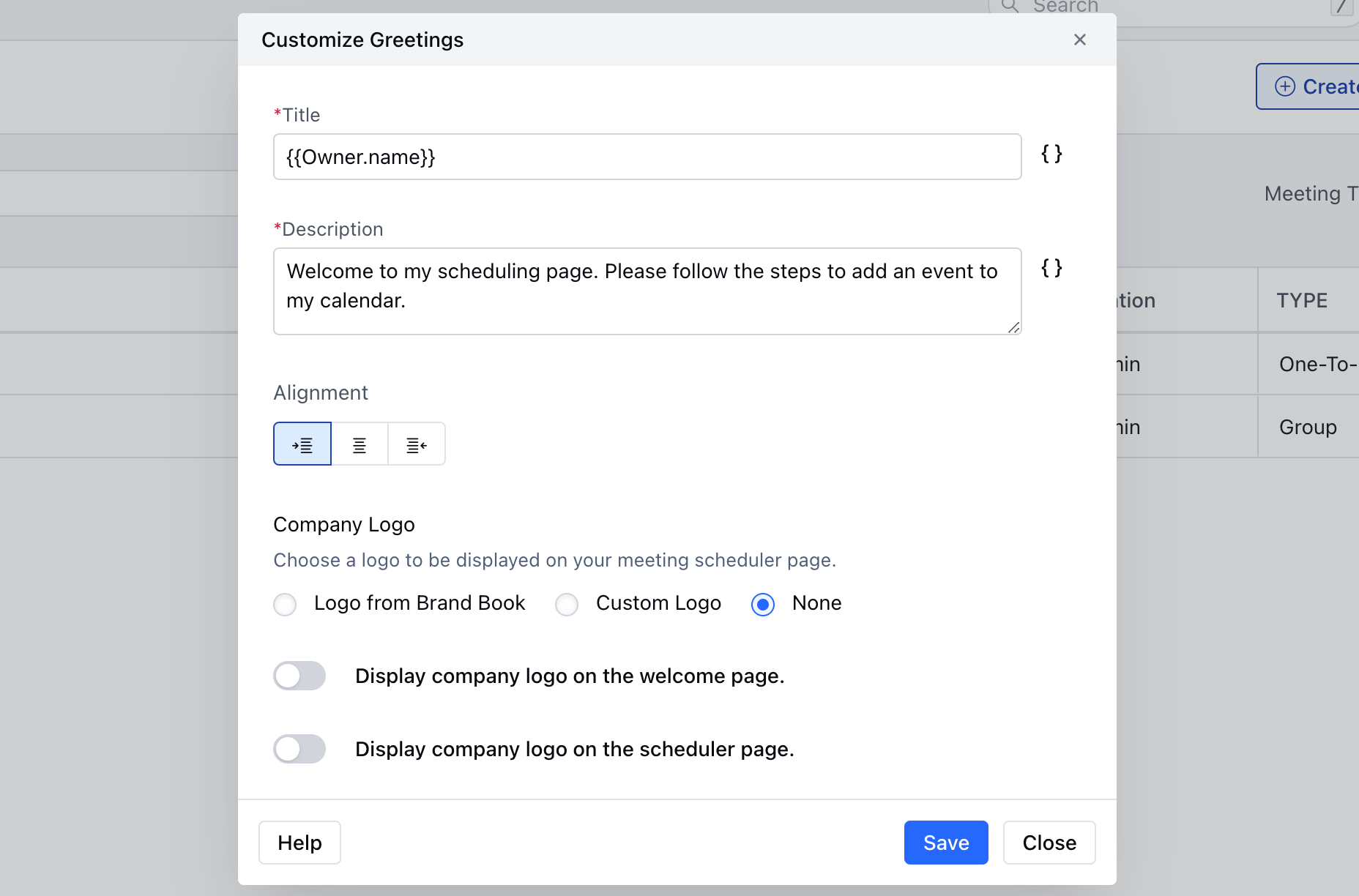Grab the Description resize handle
The width and height of the screenshot is (1359, 896).
(1014, 327)
